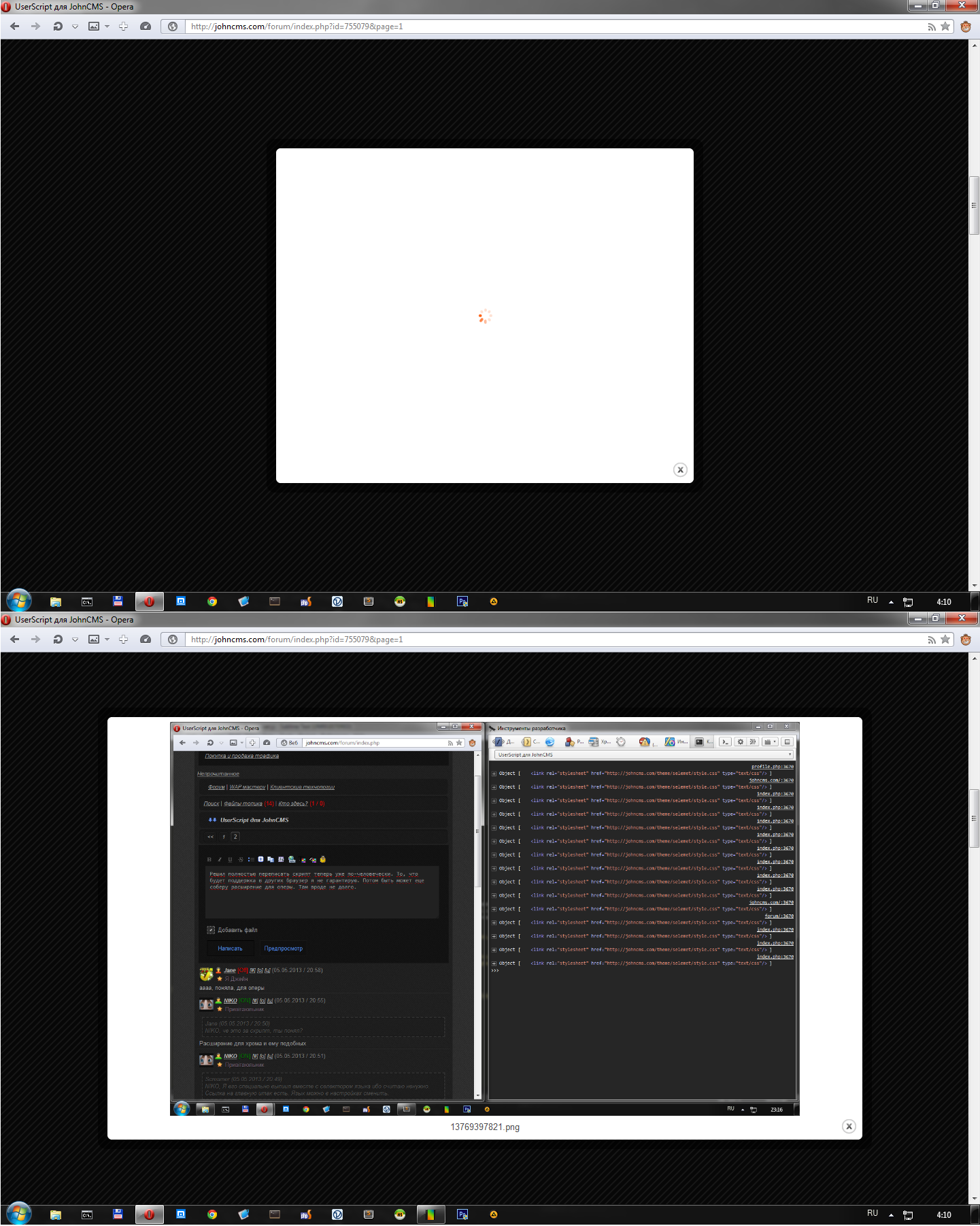Toggle image display in the upper Opera toolbar

94,27
